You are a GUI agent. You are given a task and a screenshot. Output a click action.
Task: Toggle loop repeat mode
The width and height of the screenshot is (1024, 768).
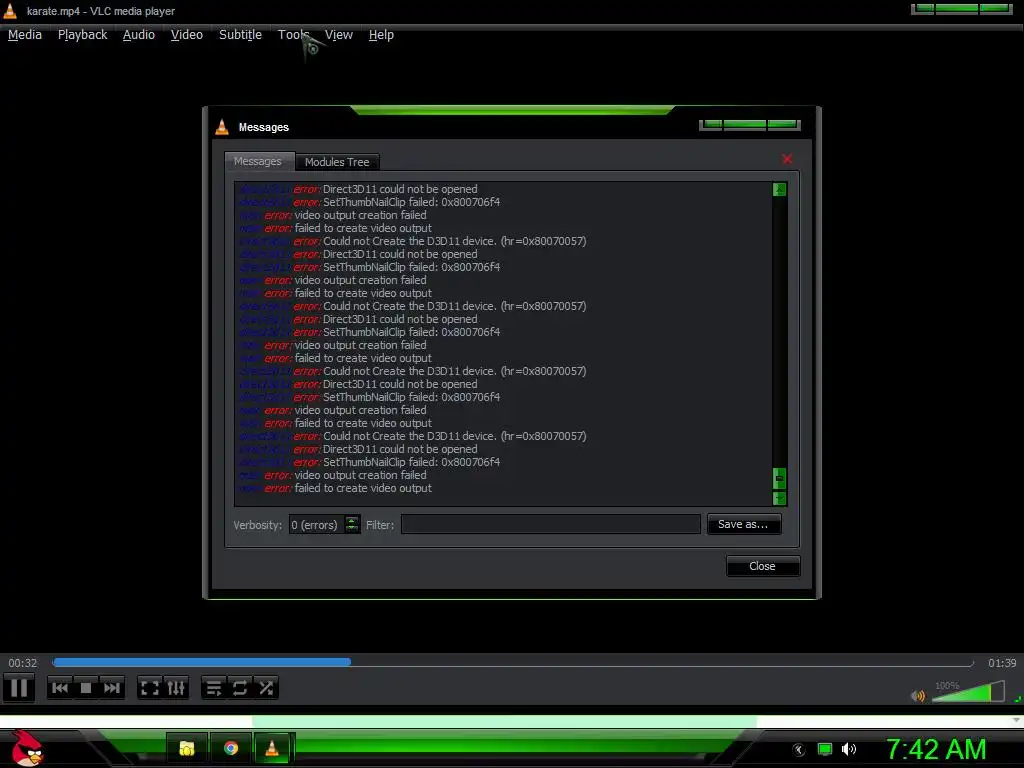point(240,688)
